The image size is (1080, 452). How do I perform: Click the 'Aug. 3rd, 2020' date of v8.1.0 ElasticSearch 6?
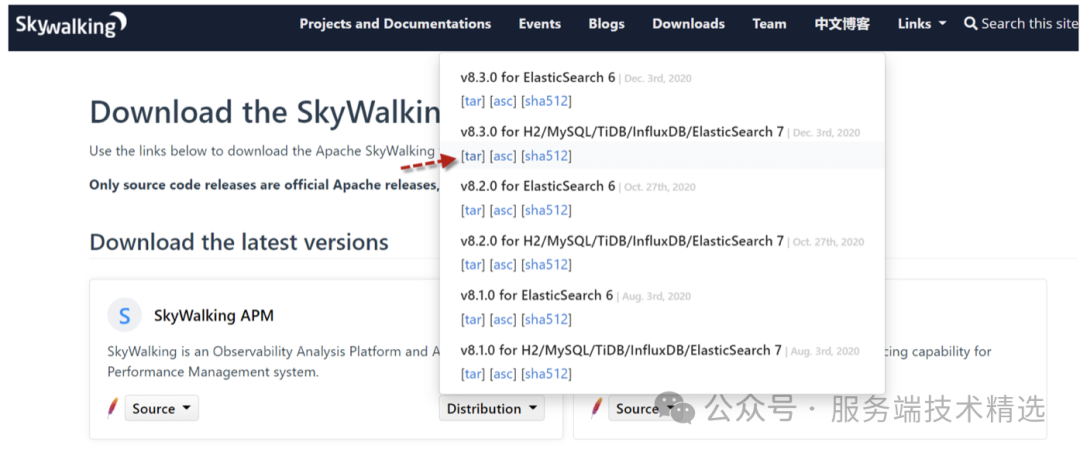tap(656, 296)
